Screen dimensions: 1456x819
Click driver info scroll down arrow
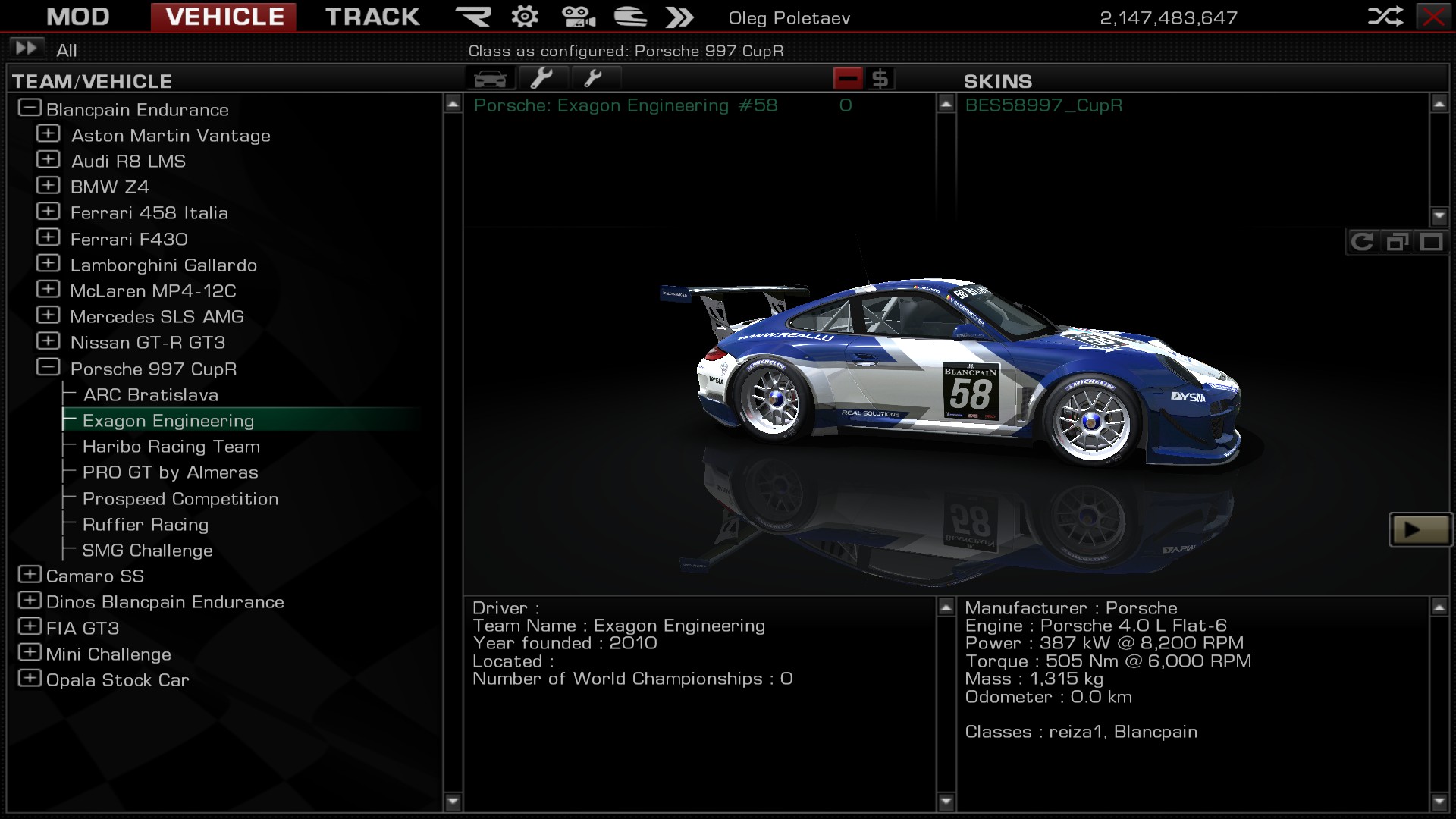coord(946,801)
